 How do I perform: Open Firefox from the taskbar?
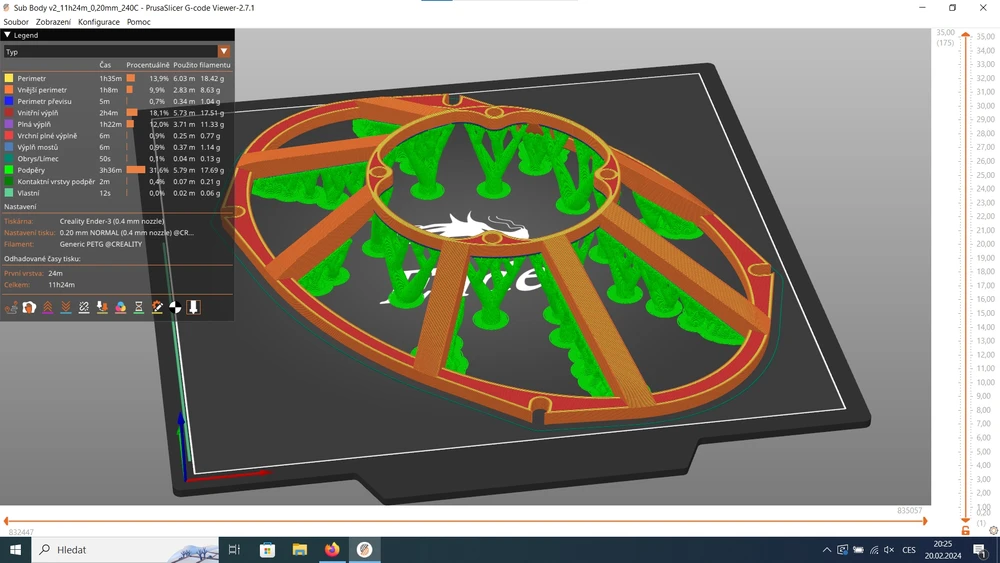click(332, 550)
